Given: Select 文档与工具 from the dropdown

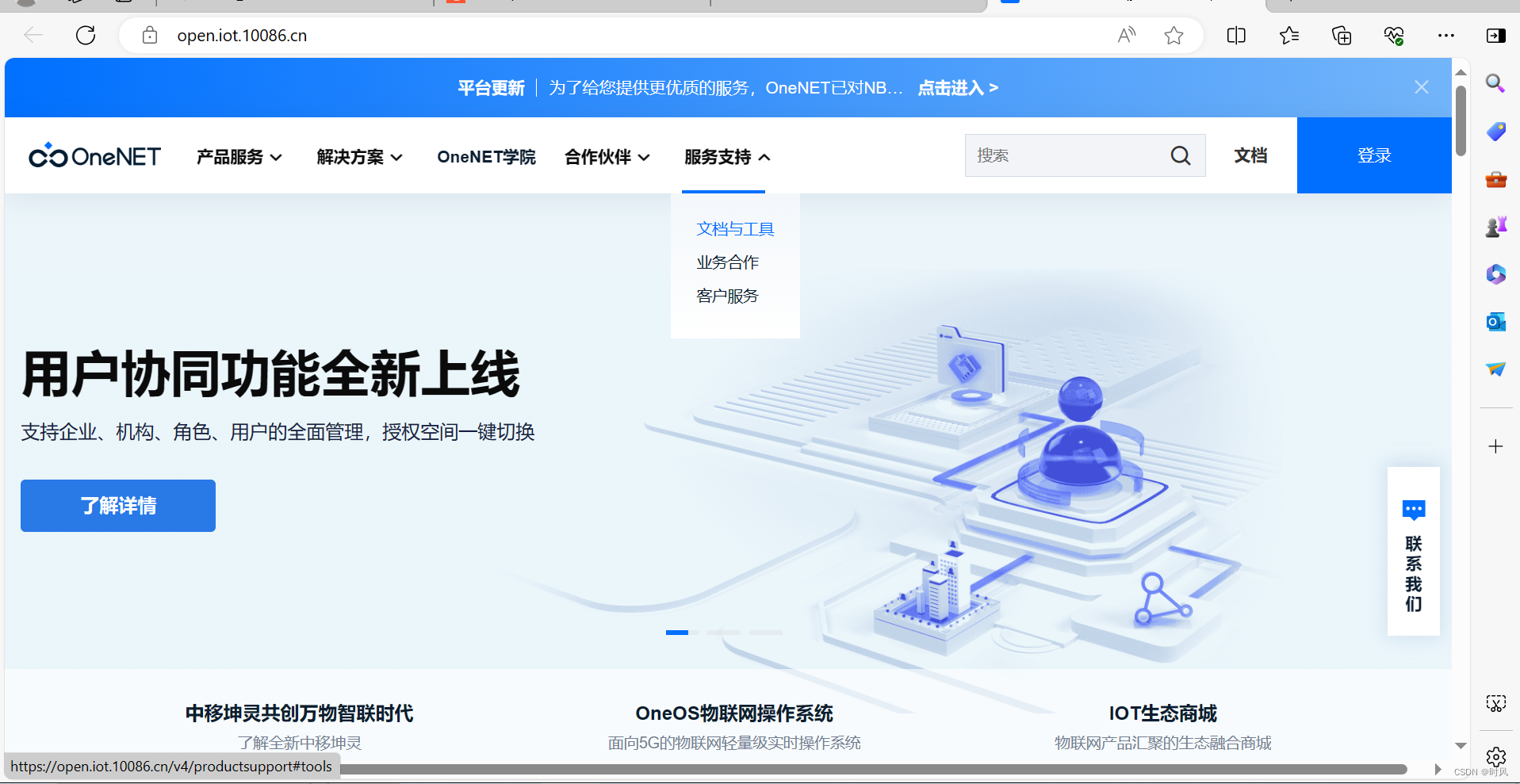Looking at the screenshot, I should [735, 229].
